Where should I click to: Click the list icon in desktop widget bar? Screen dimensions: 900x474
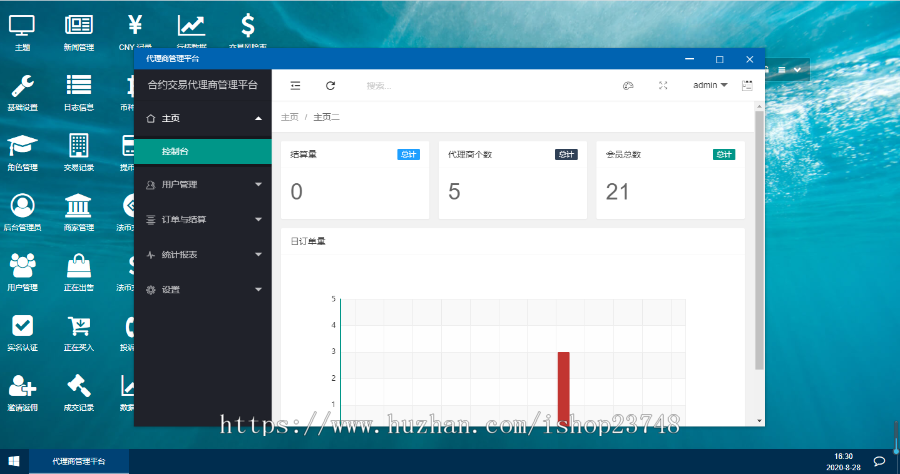click(x=782, y=69)
